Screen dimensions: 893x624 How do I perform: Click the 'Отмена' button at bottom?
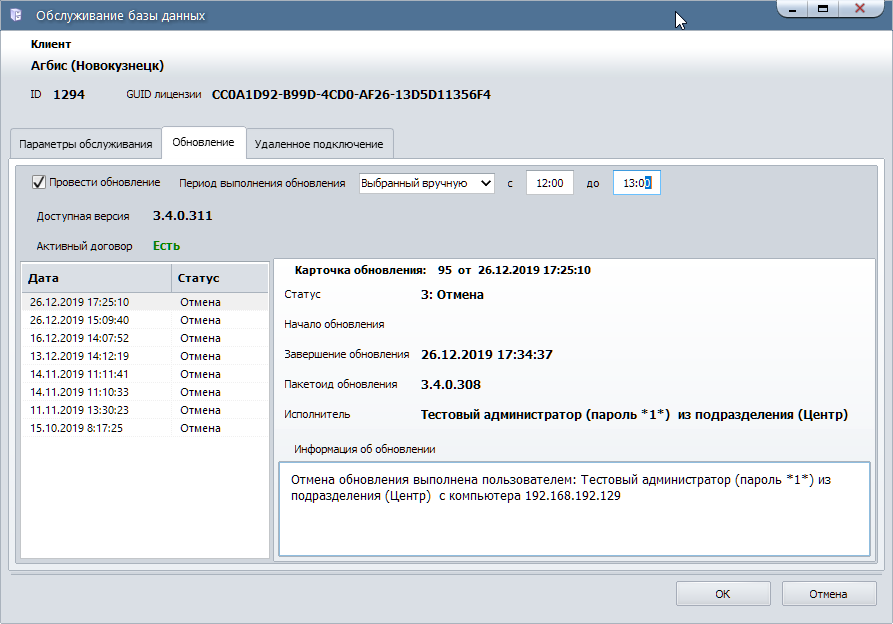(x=828, y=594)
